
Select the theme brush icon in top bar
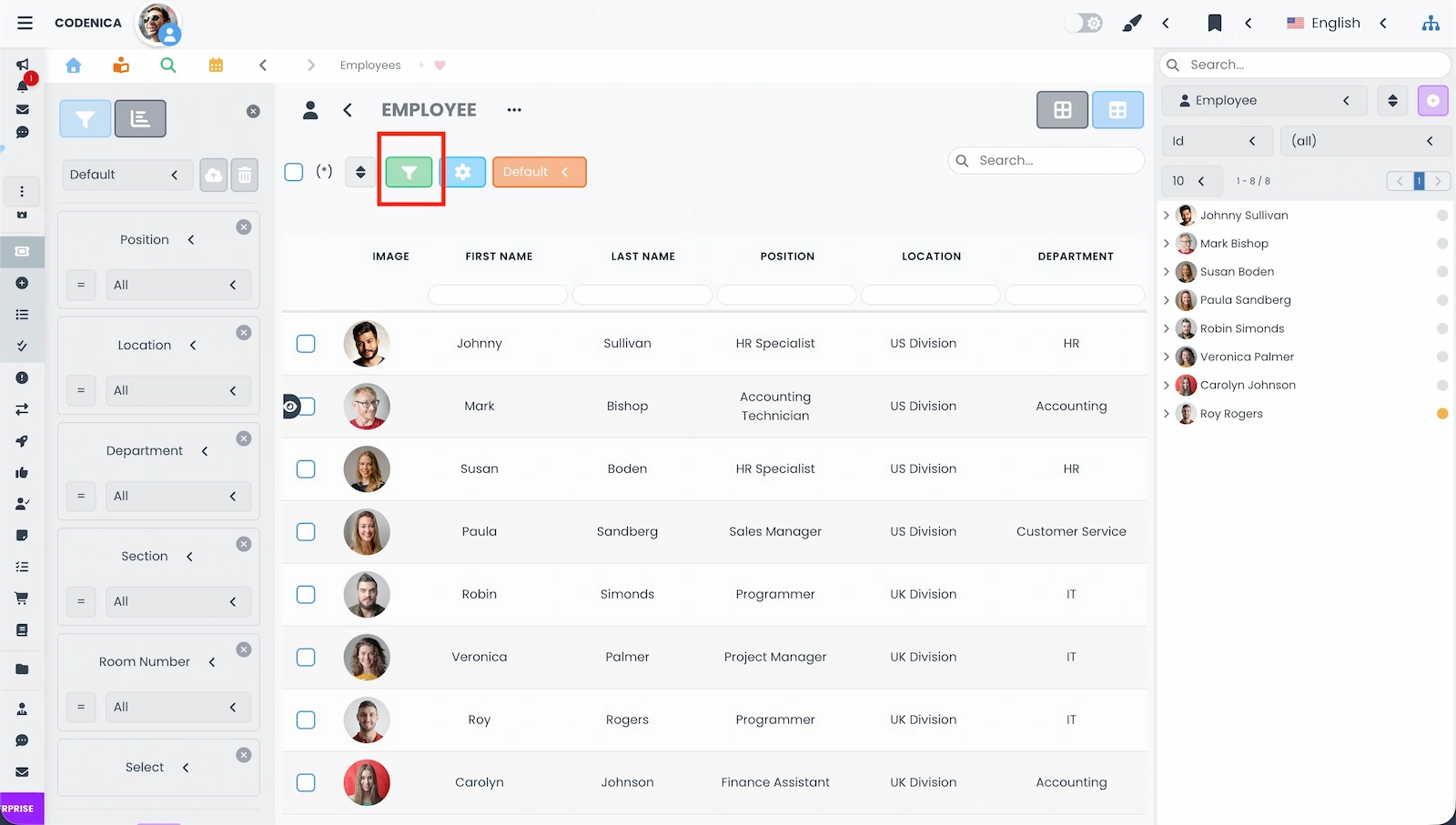point(1132,23)
